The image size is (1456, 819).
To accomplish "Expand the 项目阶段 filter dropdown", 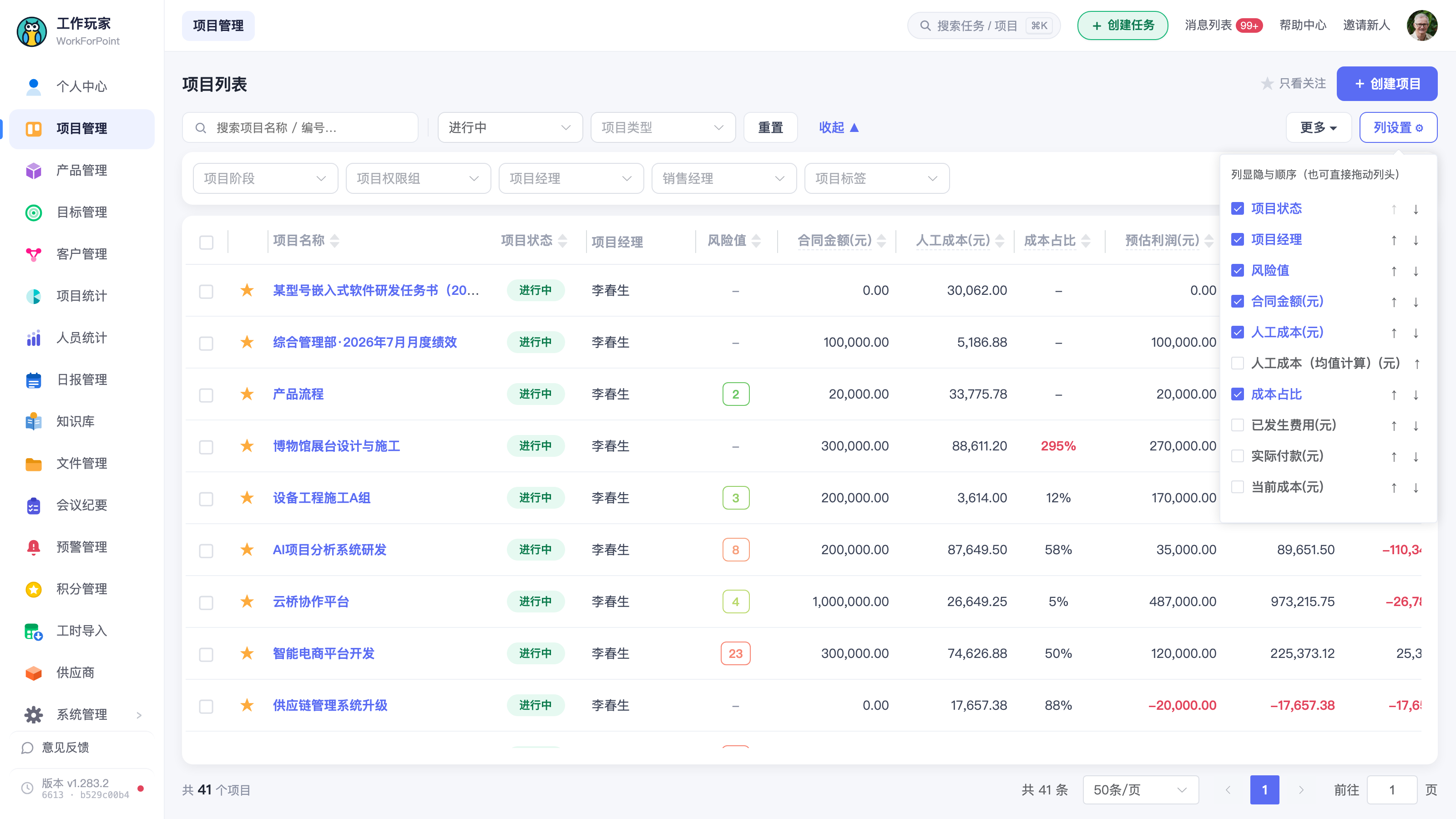I will [265, 179].
